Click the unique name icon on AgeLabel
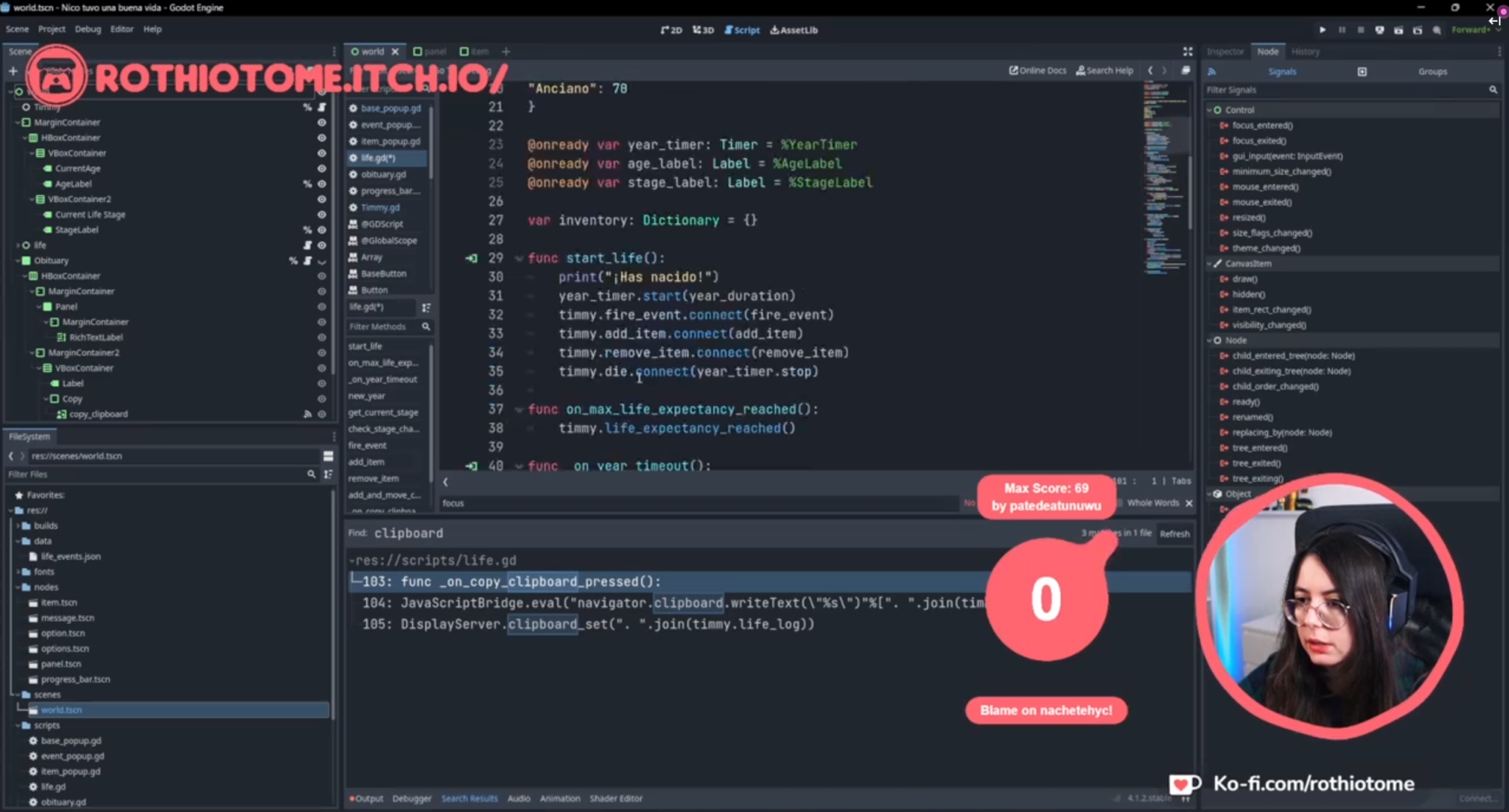1509x812 pixels. click(307, 184)
